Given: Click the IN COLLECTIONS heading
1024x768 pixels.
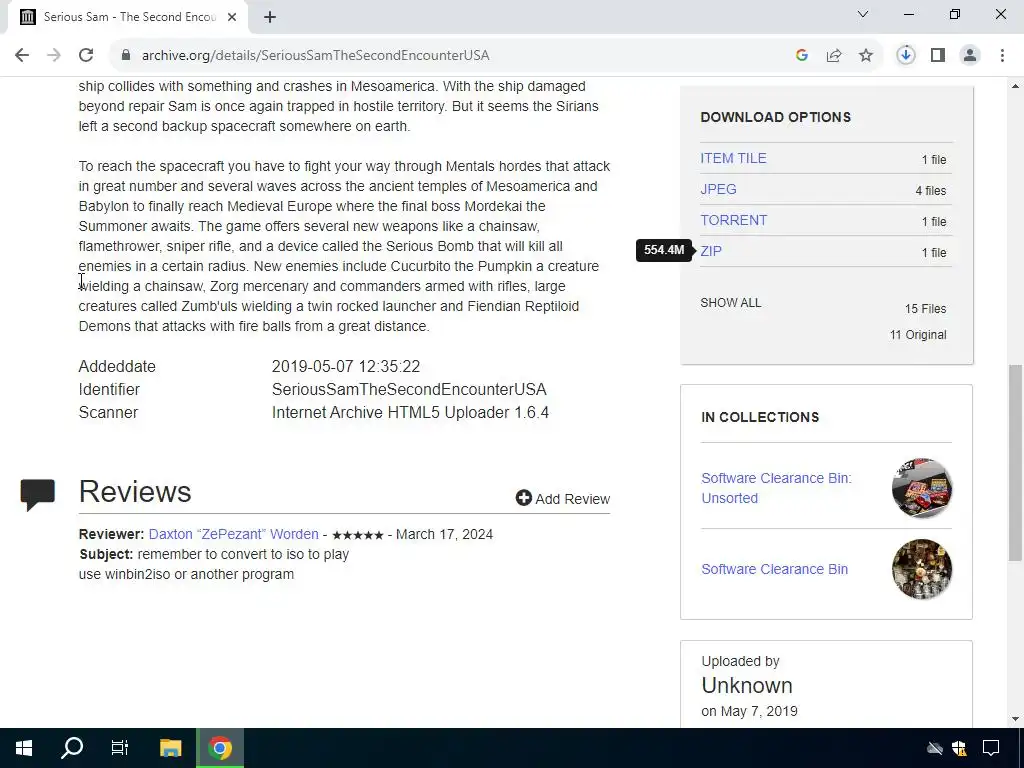Looking at the screenshot, I should (x=760, y=417).
